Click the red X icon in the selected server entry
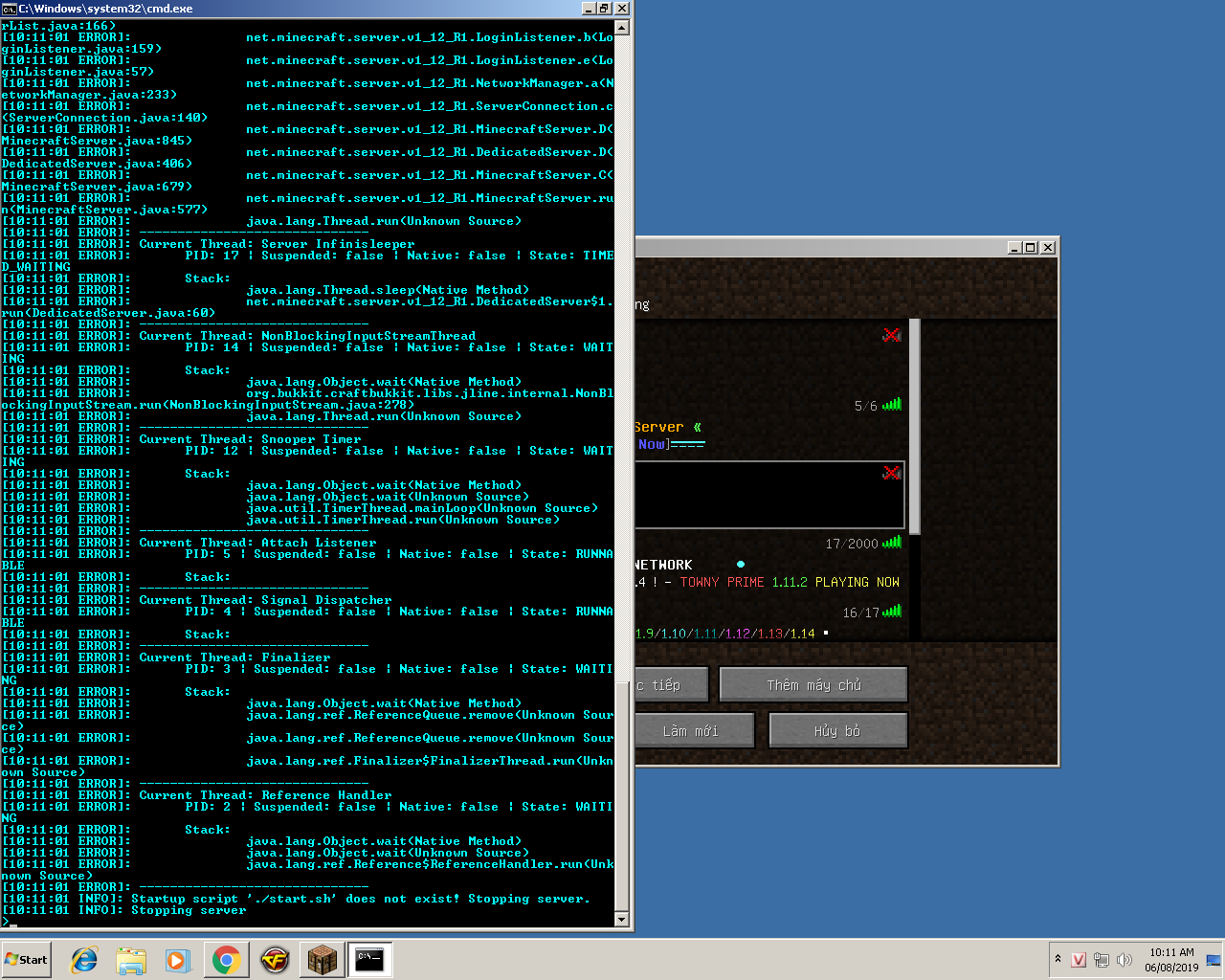The image size is (1225, 980). coord(892,473)
